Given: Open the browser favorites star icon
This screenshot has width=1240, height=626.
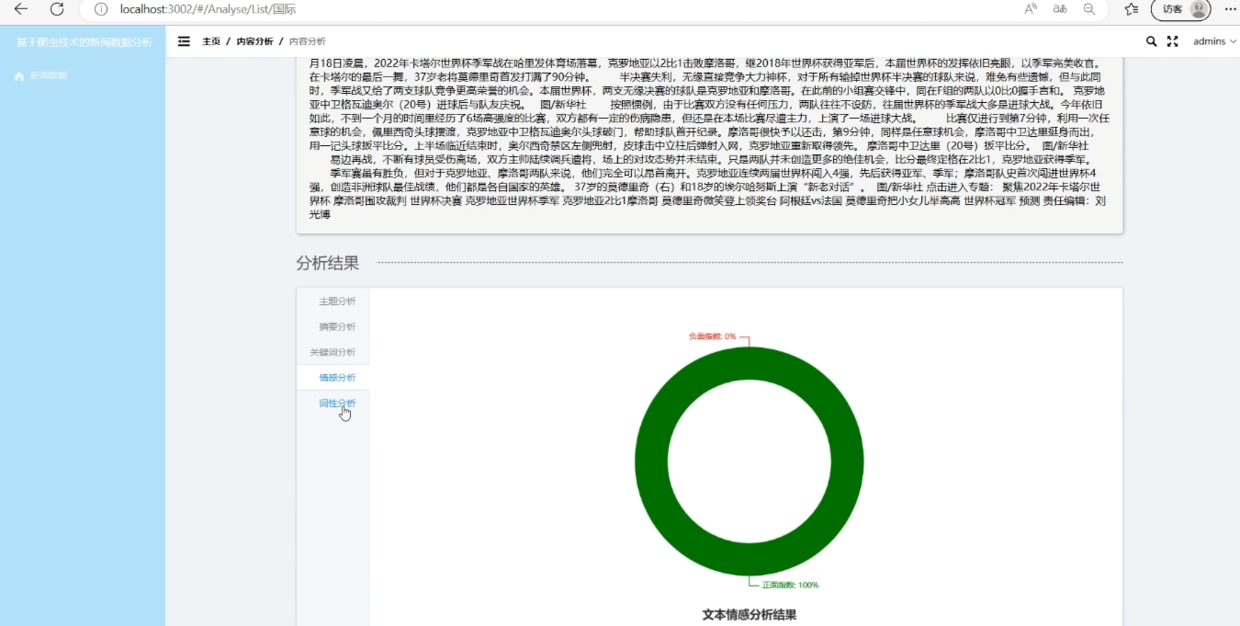Looking at the screenshot, I should pyautogui.click(x=1131, y=9).
